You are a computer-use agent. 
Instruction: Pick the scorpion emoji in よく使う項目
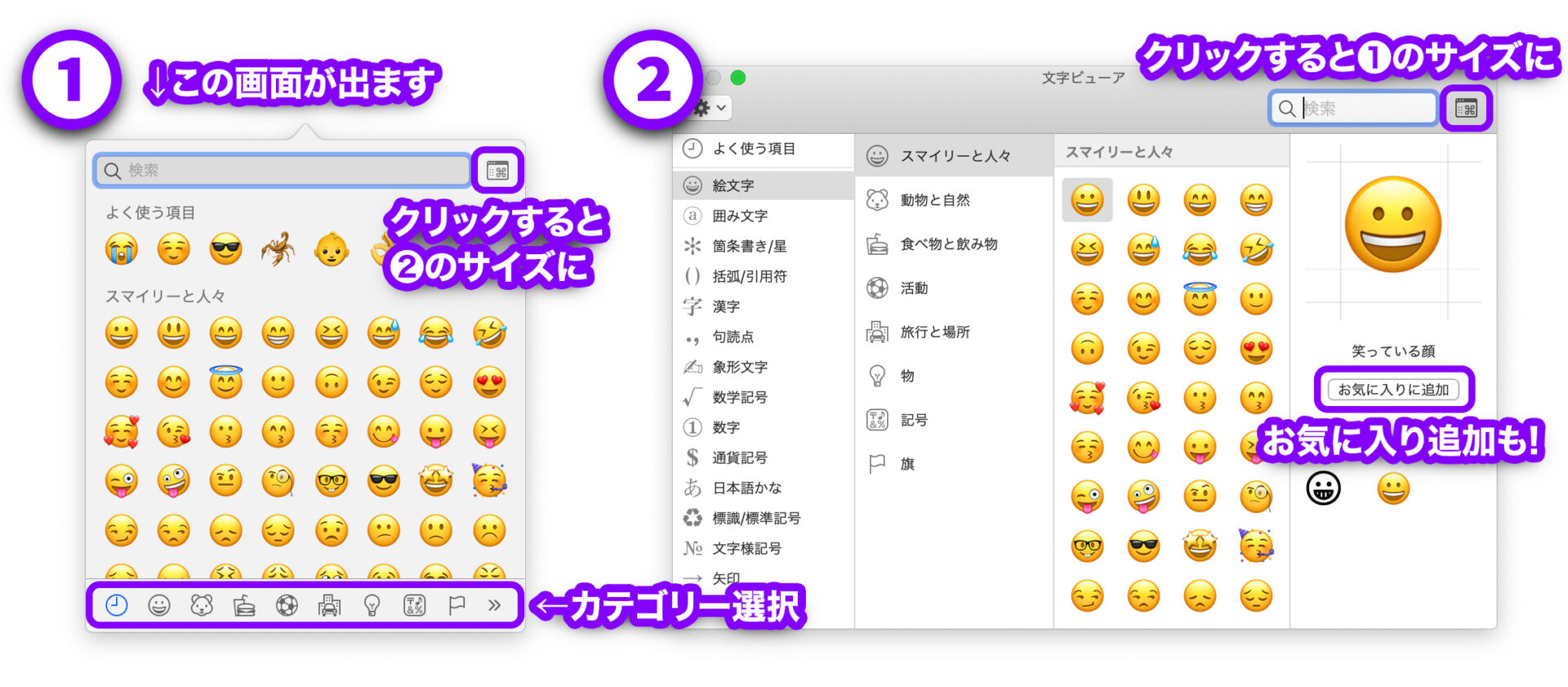point(278,248)
